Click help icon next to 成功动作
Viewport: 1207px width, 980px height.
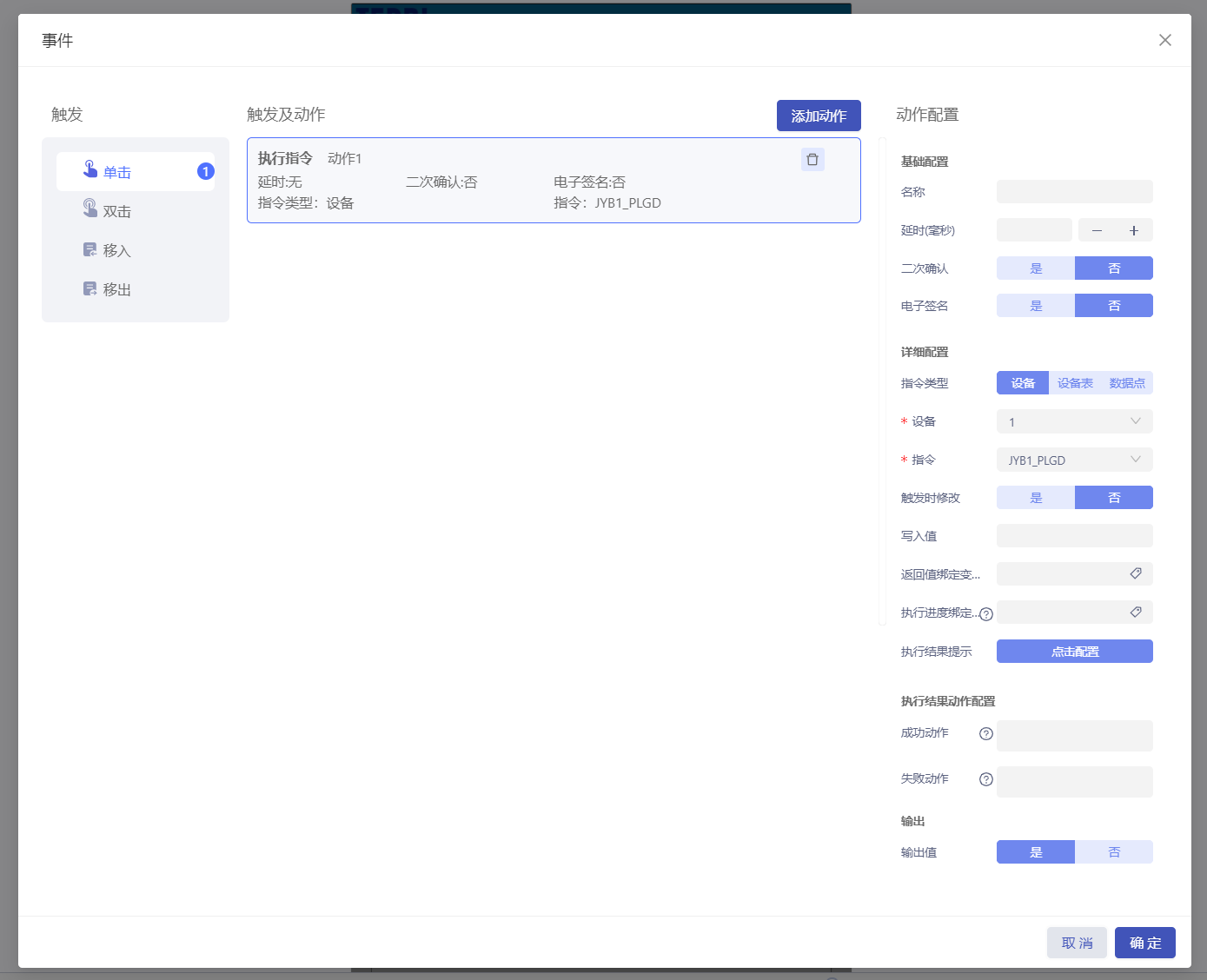point(985,733)
